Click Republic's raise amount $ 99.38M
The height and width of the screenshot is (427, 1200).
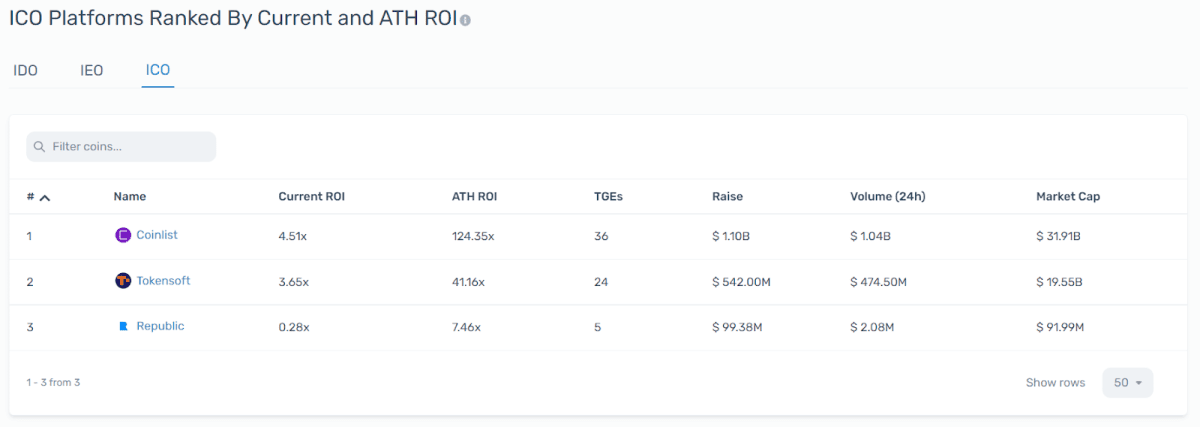point(738,327)
